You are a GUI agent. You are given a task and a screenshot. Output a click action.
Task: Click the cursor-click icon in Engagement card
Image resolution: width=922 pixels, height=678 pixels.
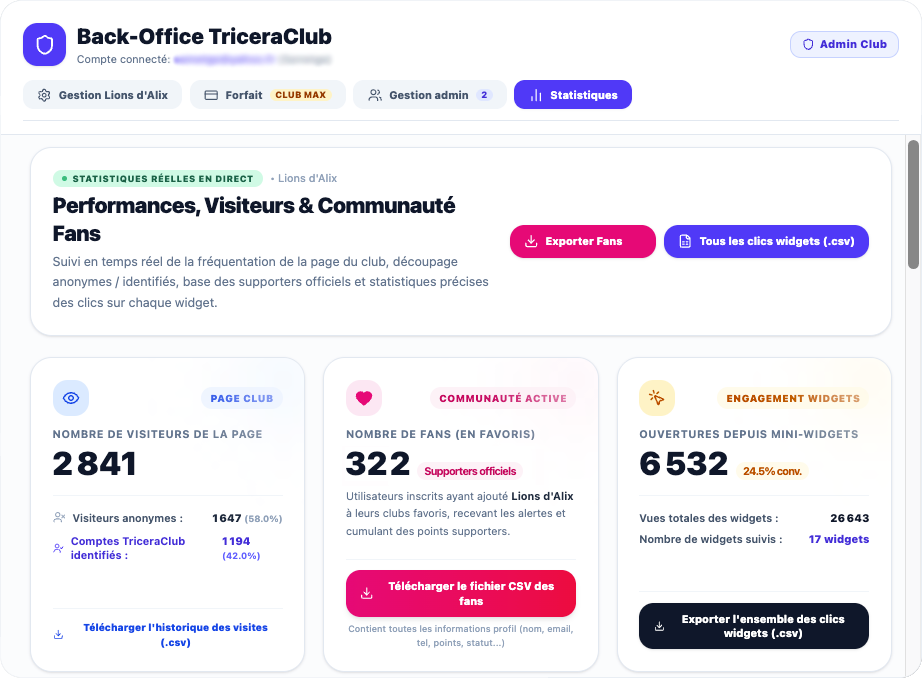point(657,398)
